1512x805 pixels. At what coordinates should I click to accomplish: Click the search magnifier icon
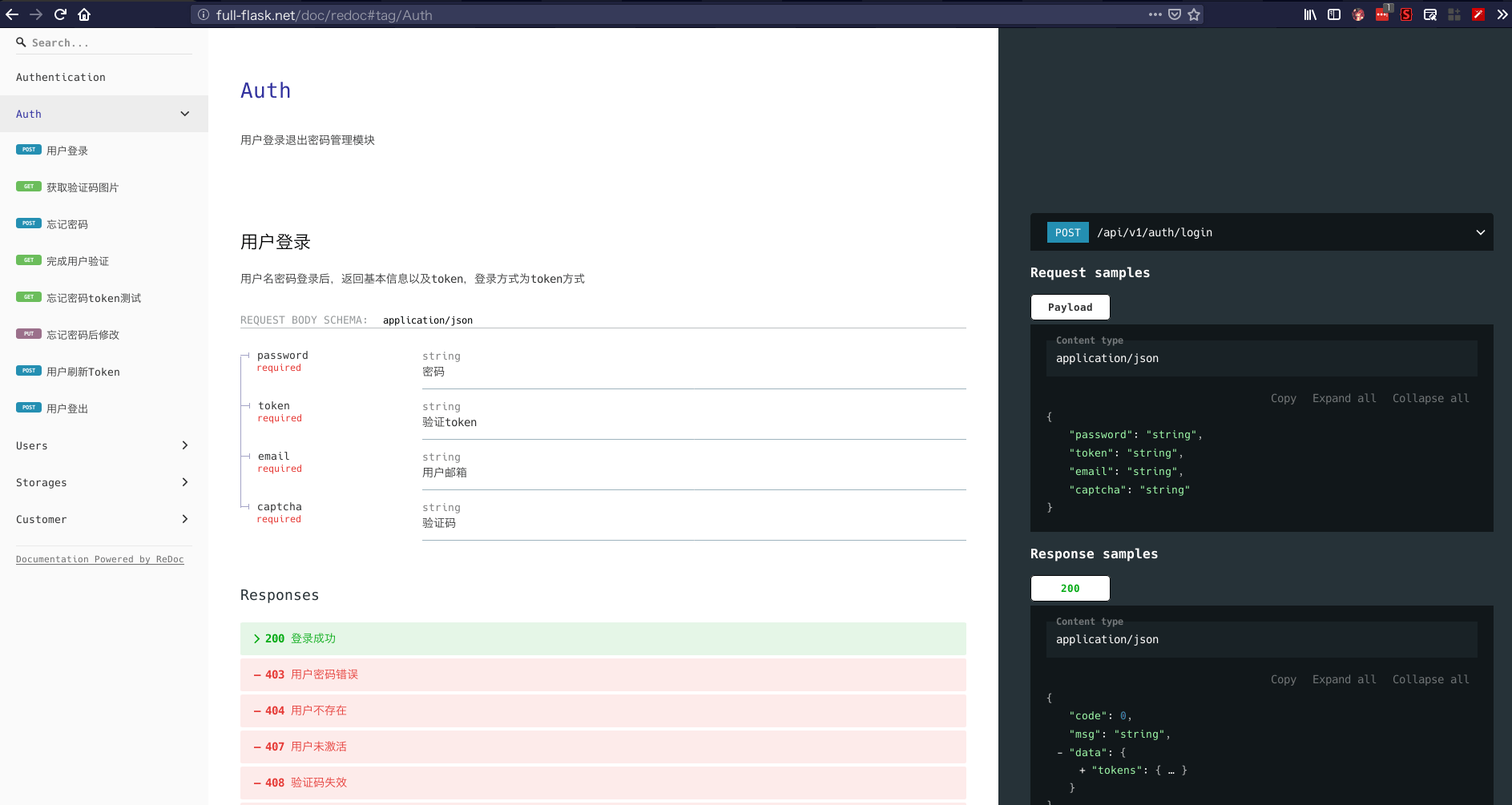tap(21, 42)
